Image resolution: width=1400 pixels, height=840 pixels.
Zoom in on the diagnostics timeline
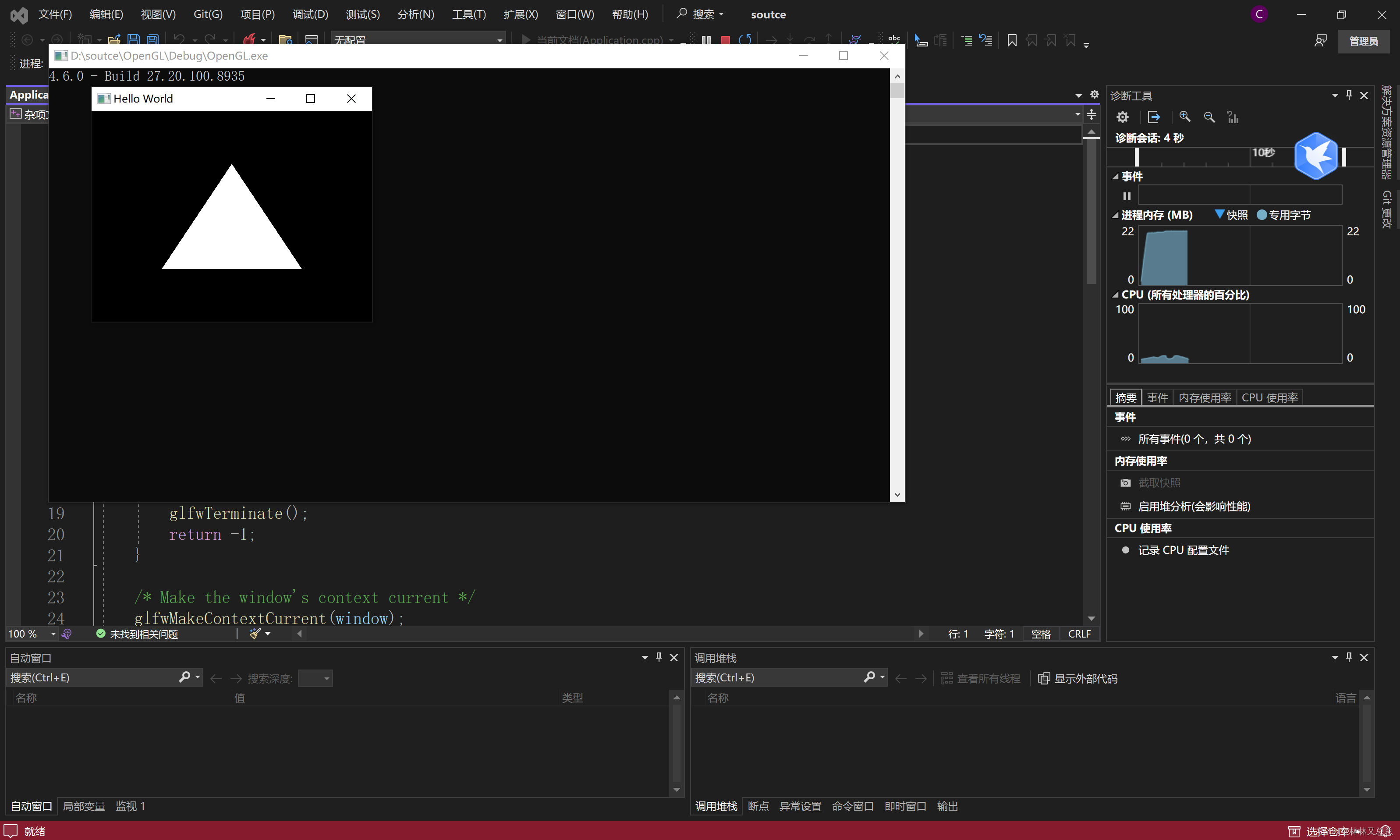coord(1184,117)
